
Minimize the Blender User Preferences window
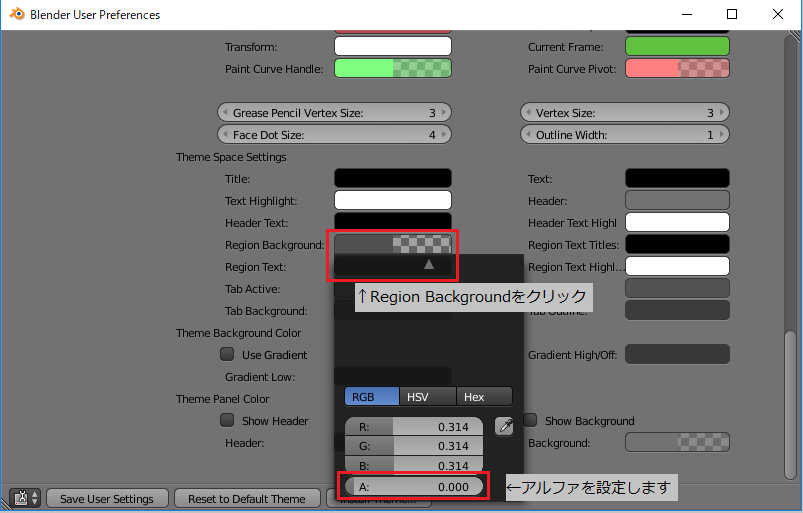tap(687, 14)
